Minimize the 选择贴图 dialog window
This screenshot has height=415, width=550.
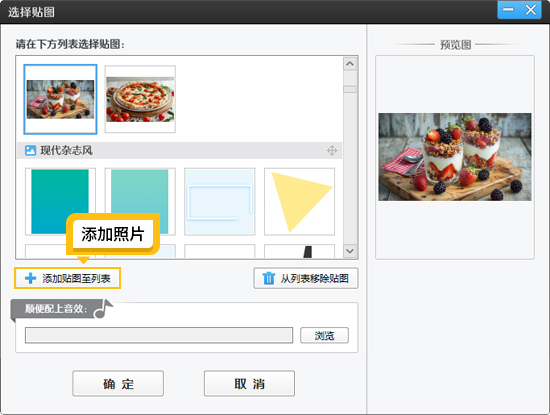[508, 10]
